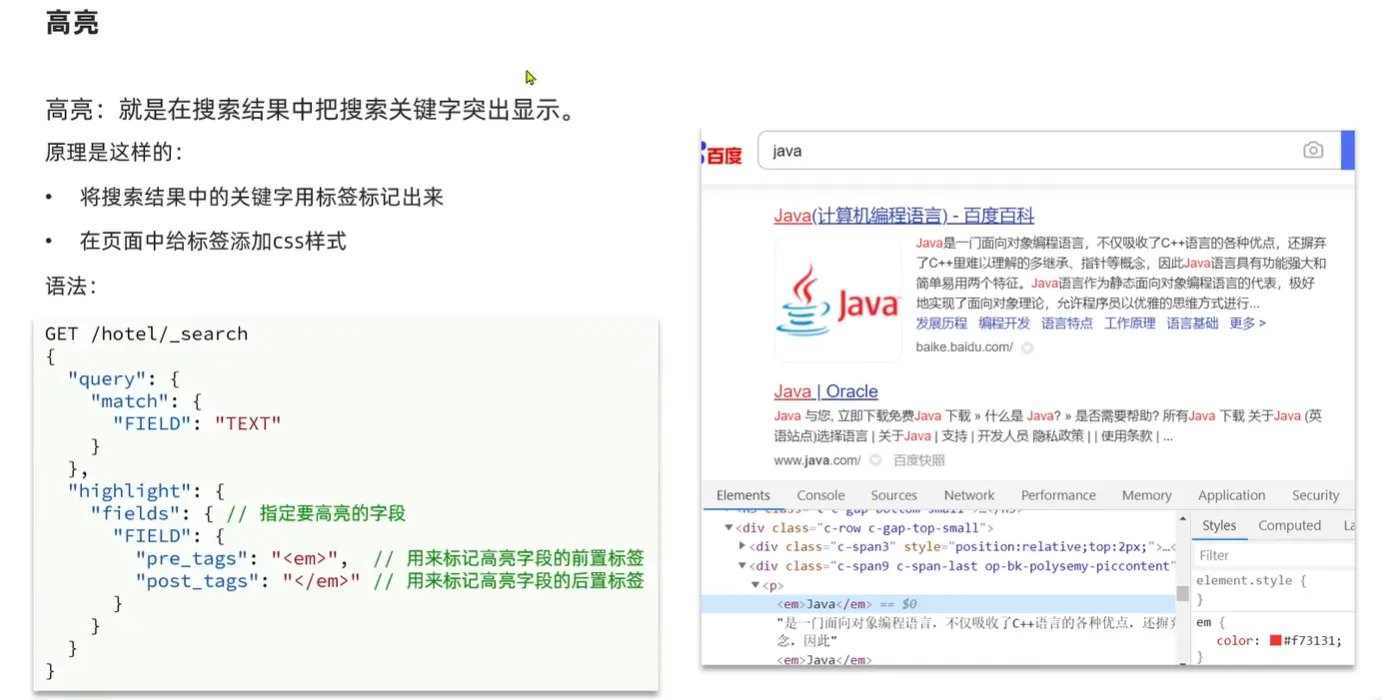Click the java search input field
Image resolution: width=1384 pixels, height=700 pixels.
tap(1030, 151)
